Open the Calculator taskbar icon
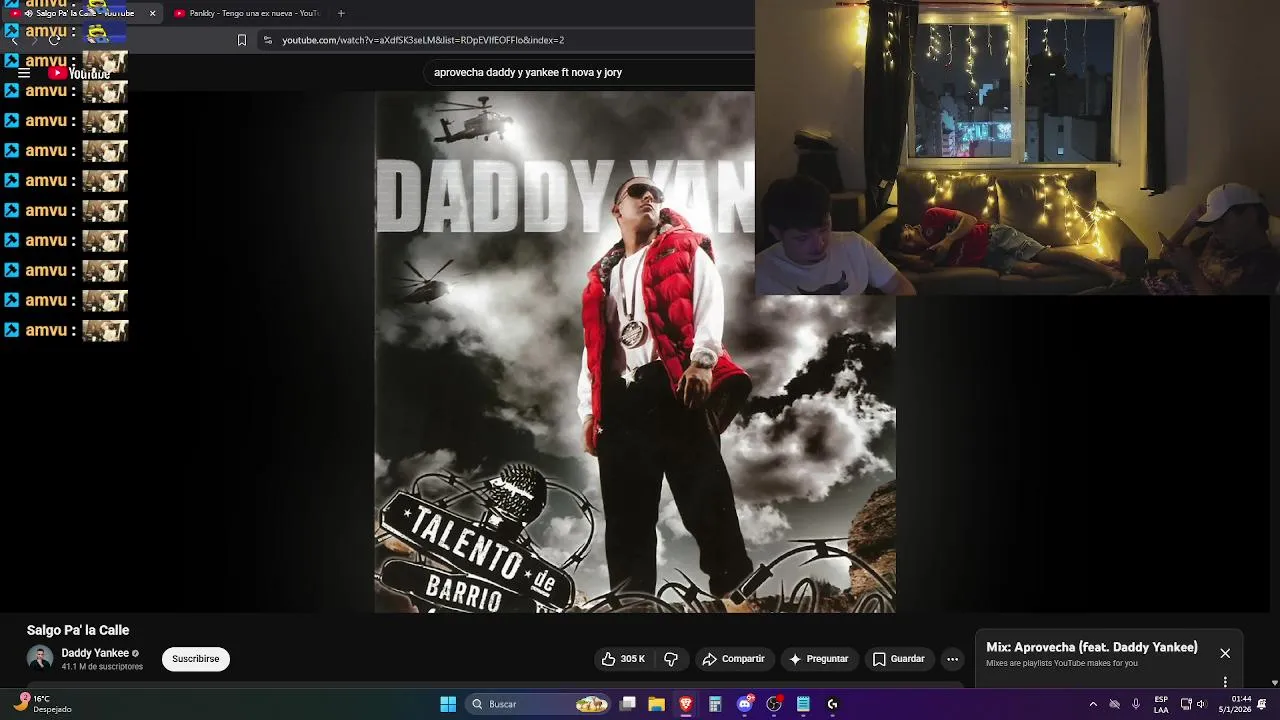This screenshot has width=1280, height=720. tap(715, 704)
